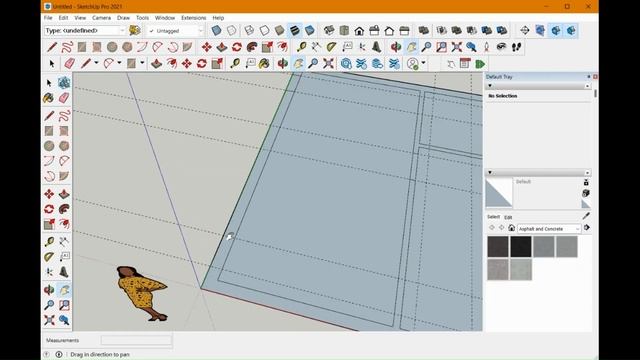Switch to Top view
The image size is (640, 360).
pyautogui.click(x=344, y=31)
